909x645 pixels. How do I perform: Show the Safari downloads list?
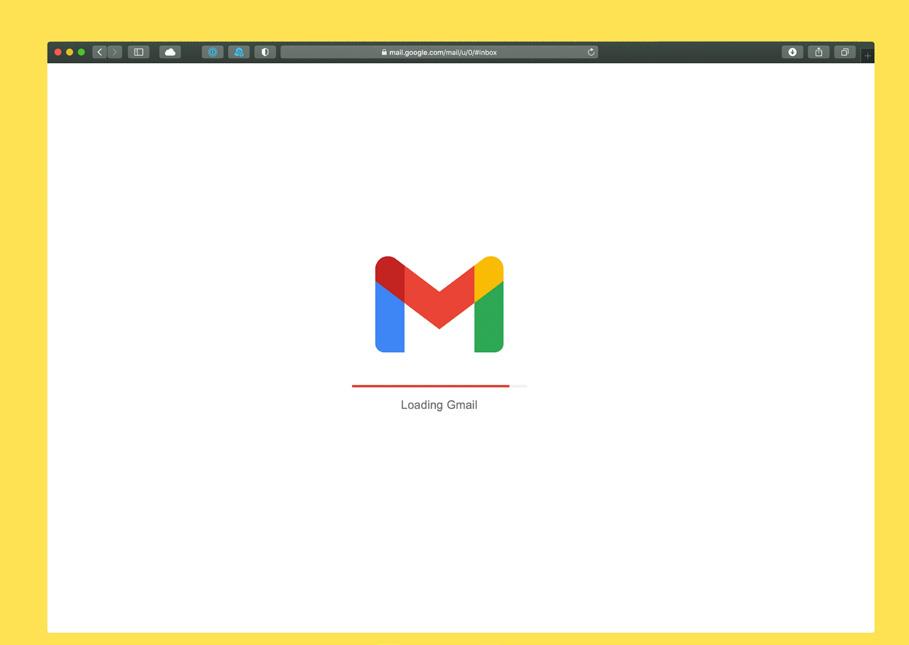click(792, 52)
